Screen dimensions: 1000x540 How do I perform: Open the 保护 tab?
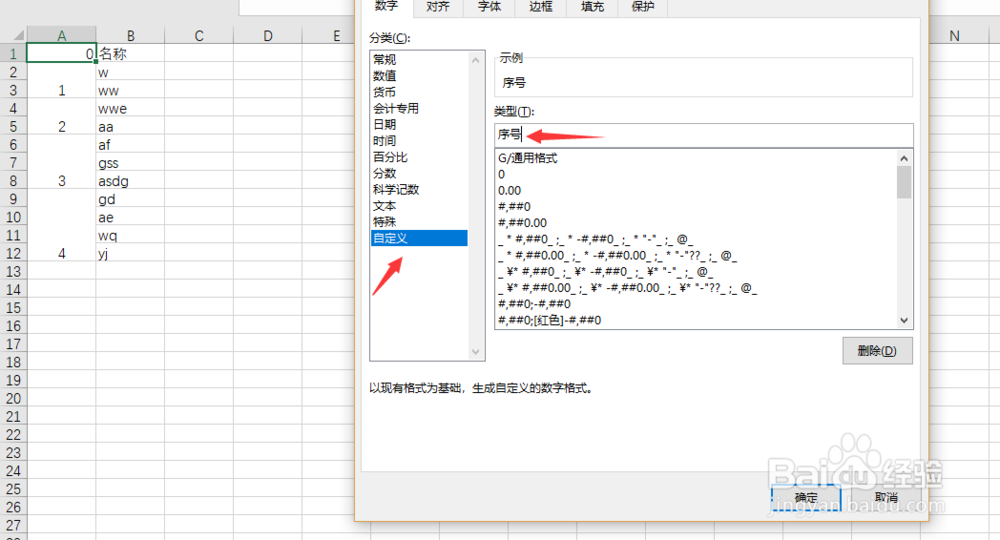click(643, 7)
